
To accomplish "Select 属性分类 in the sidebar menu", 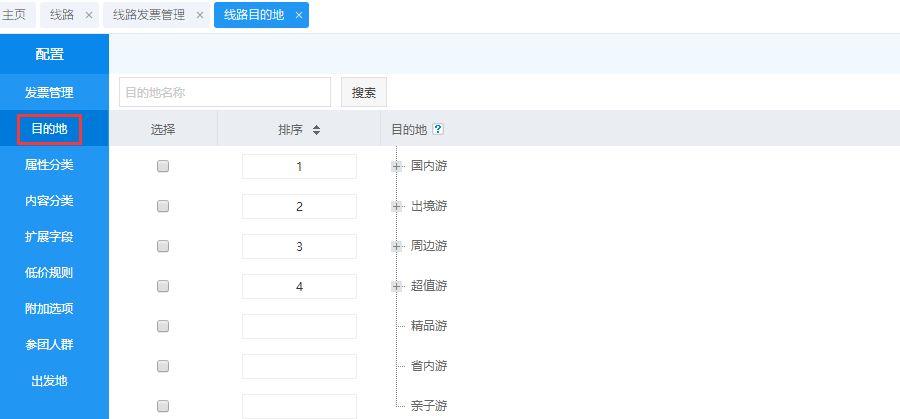I will (x=49, y=165).
